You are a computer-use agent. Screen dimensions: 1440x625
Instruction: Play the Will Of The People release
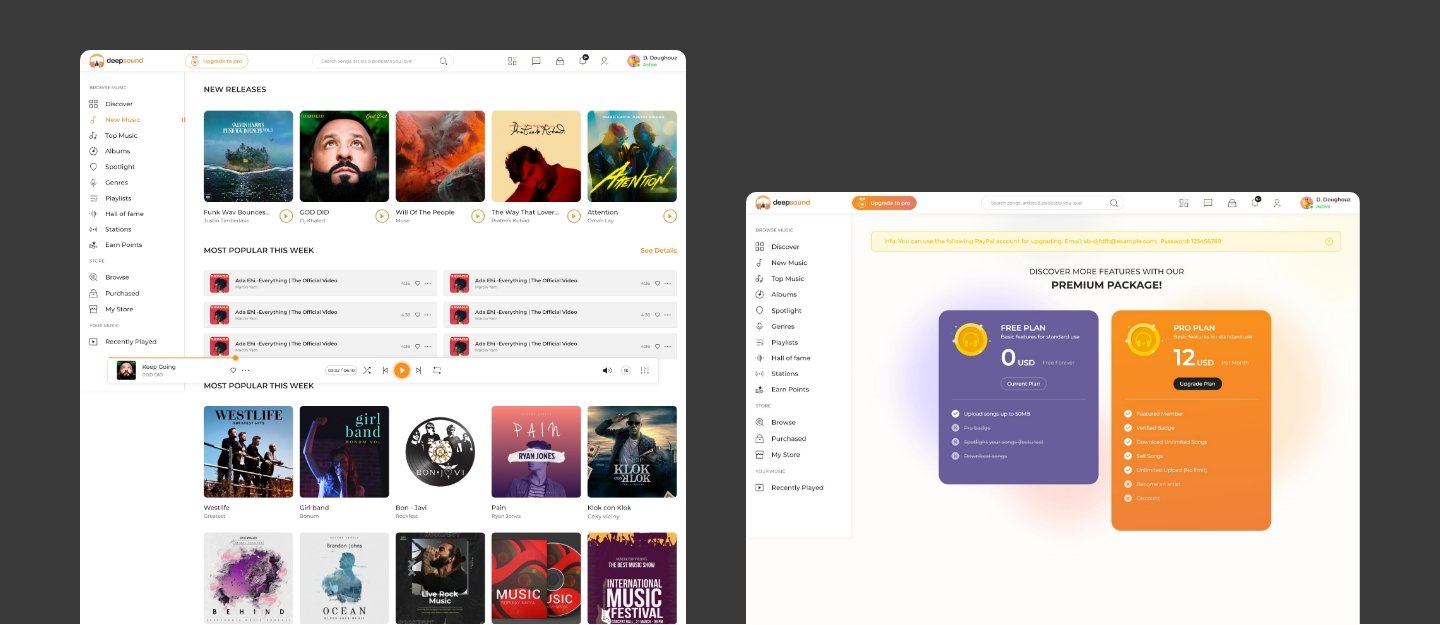[x=478, y=215]
